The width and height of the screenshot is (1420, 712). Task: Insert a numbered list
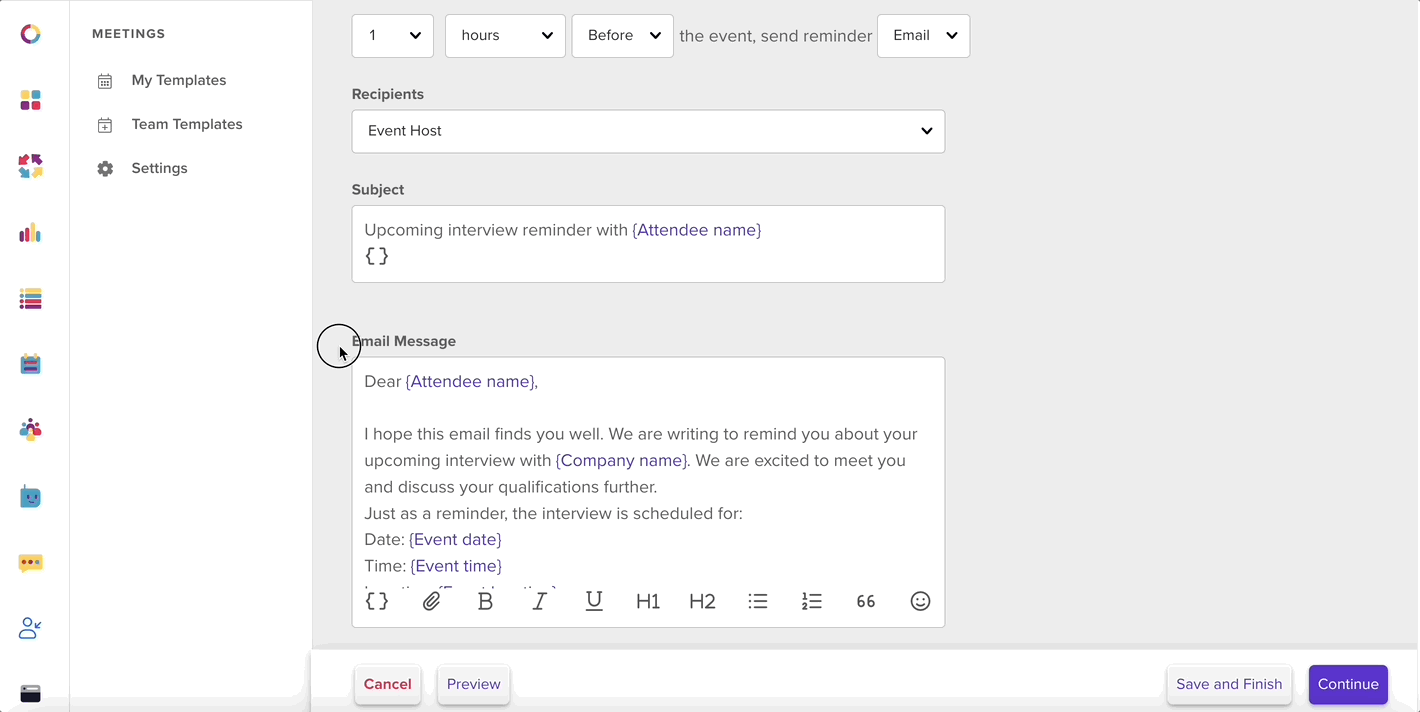[x=812, y=601]
